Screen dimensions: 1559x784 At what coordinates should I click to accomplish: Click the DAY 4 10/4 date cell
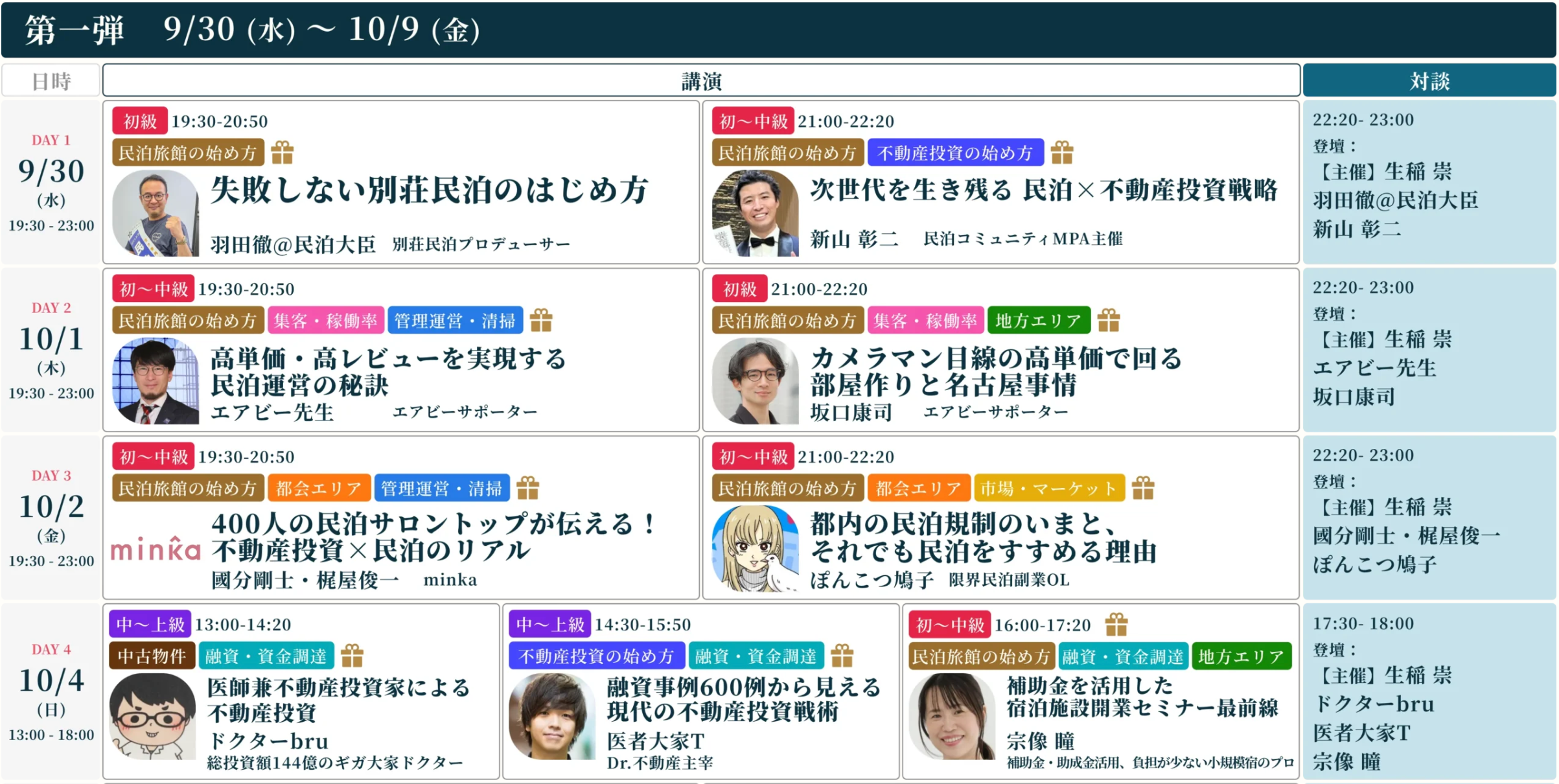51,691
